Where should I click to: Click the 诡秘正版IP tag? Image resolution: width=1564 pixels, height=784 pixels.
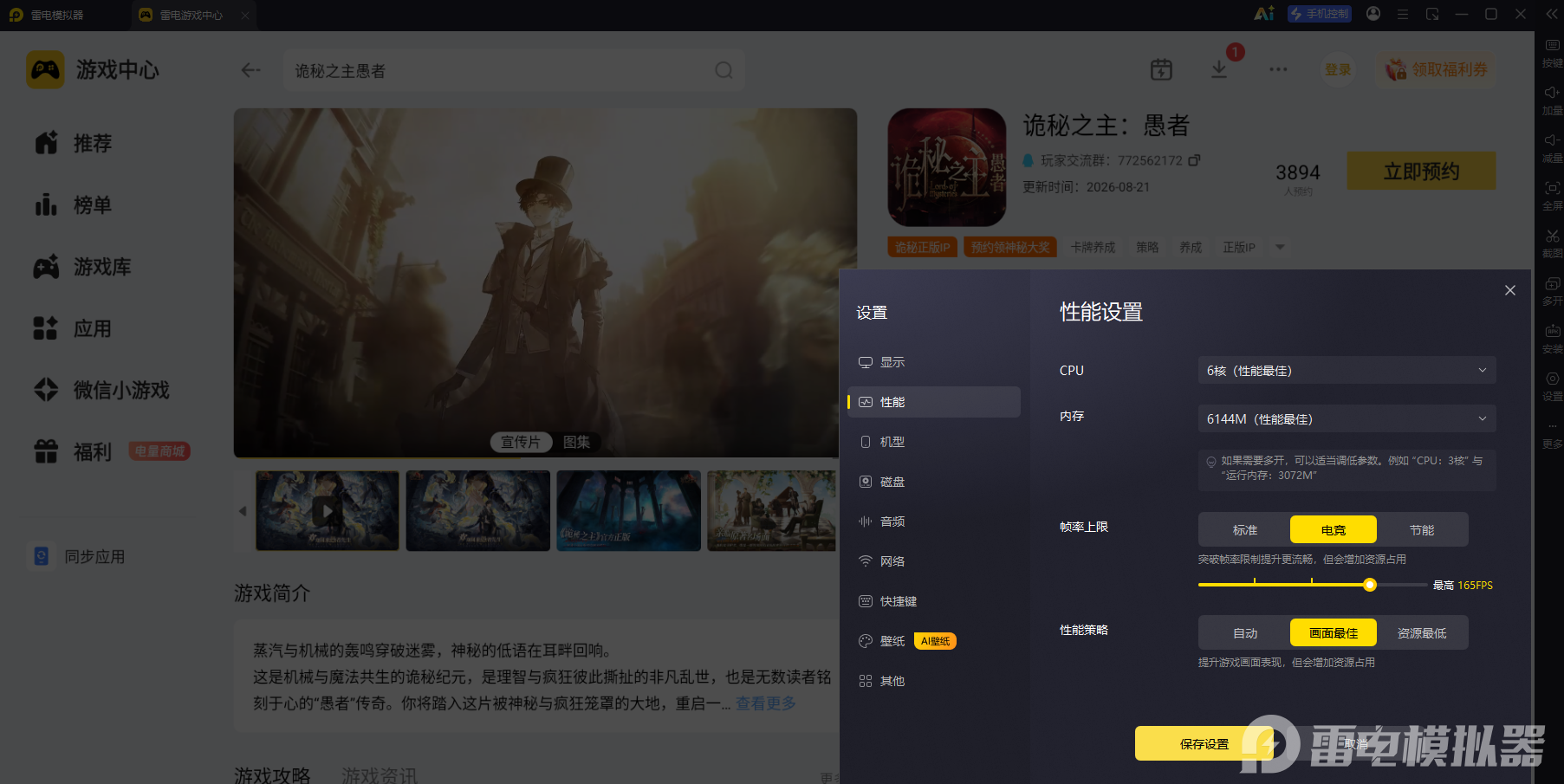pos(922,247)
